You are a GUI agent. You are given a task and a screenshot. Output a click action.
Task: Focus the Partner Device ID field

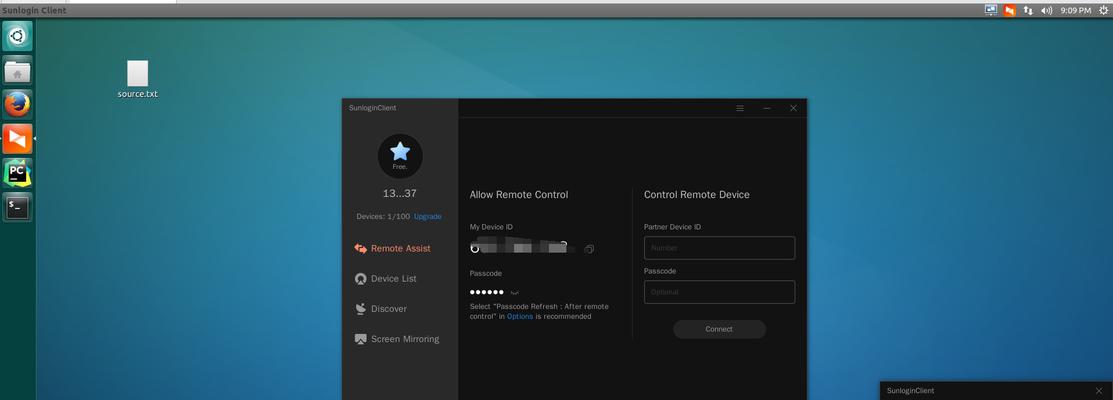[x=719, y=248]
